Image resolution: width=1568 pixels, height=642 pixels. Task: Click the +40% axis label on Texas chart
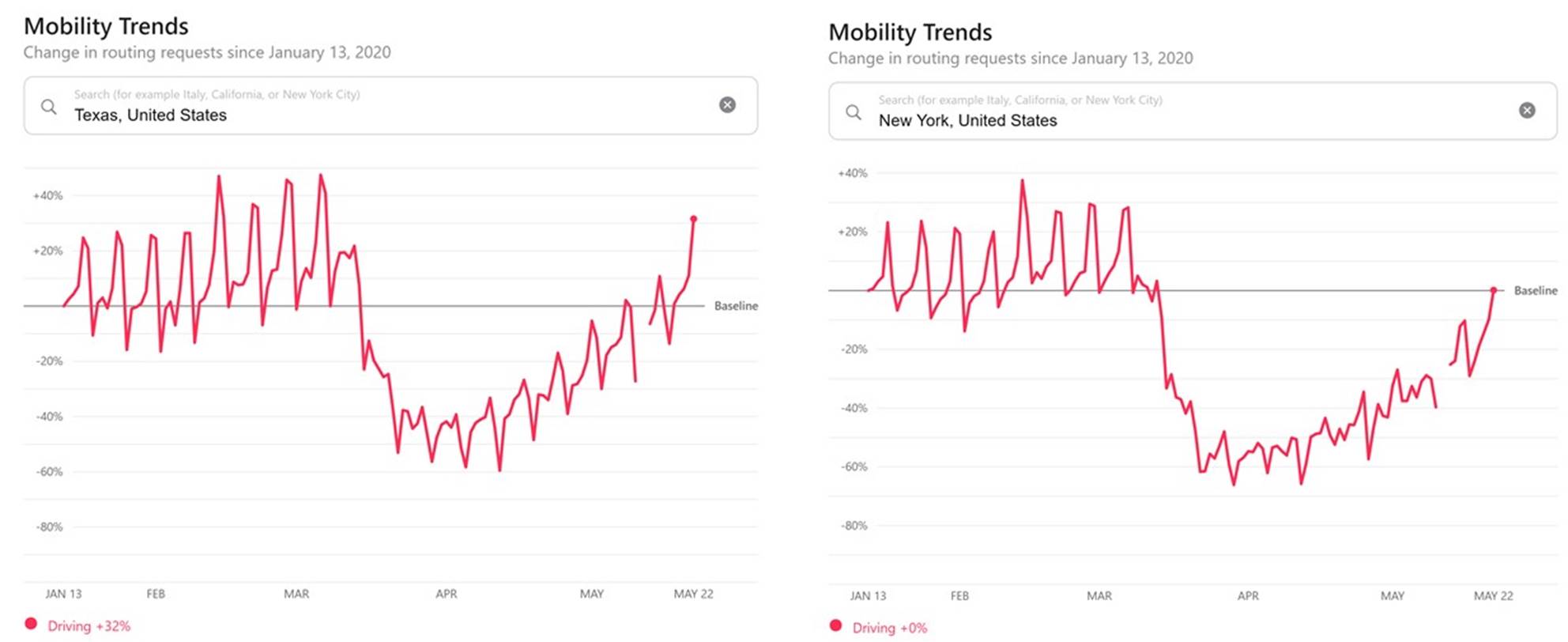click(47, 195)
